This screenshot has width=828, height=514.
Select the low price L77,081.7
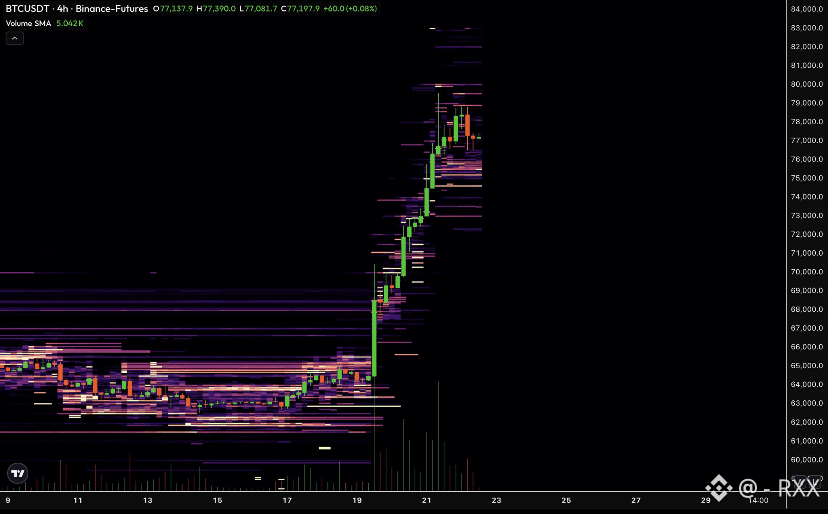point(258,8)
